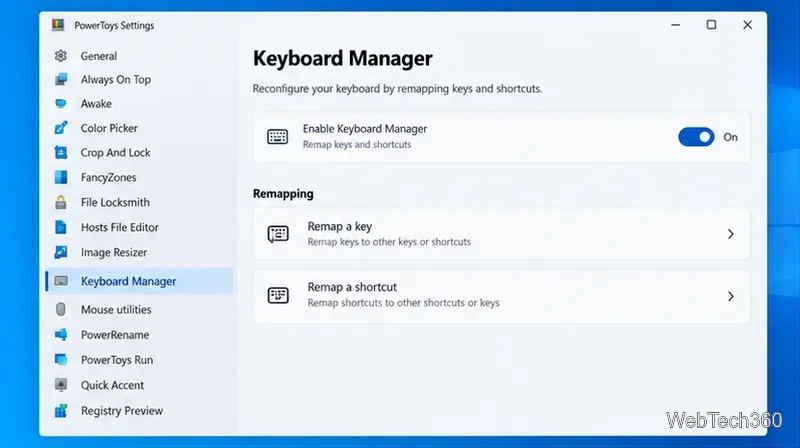
Task: Click the PowerToys Run icon
Action: [61, 360]
